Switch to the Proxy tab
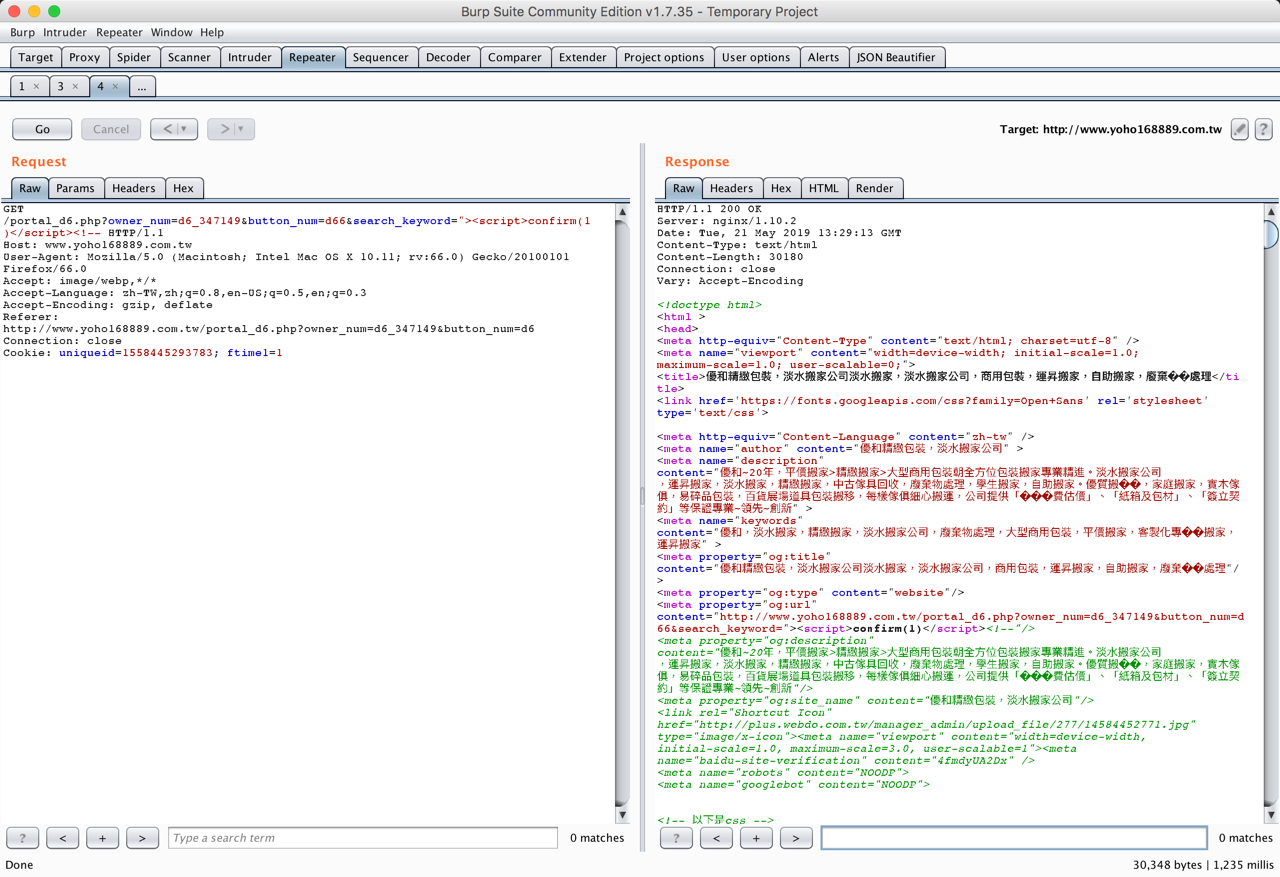This screenshot has height=877, width=1280. pos(85,57)
